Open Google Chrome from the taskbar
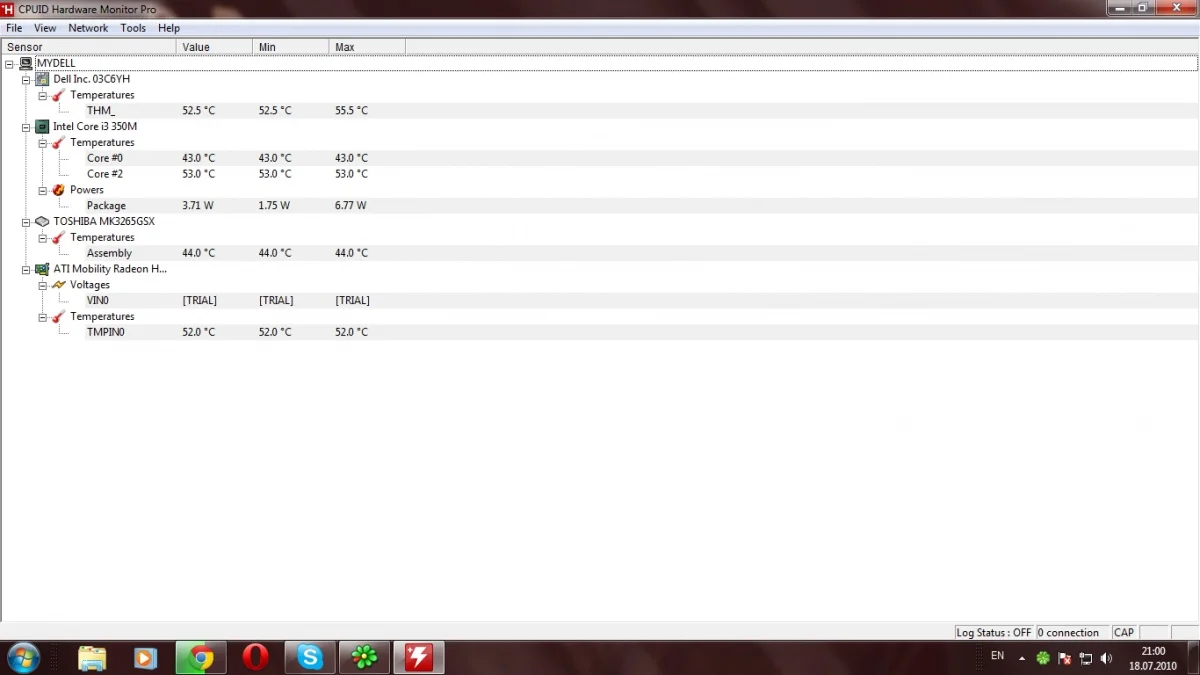The height and width of the screenshot is (675, 1200). 201,657
